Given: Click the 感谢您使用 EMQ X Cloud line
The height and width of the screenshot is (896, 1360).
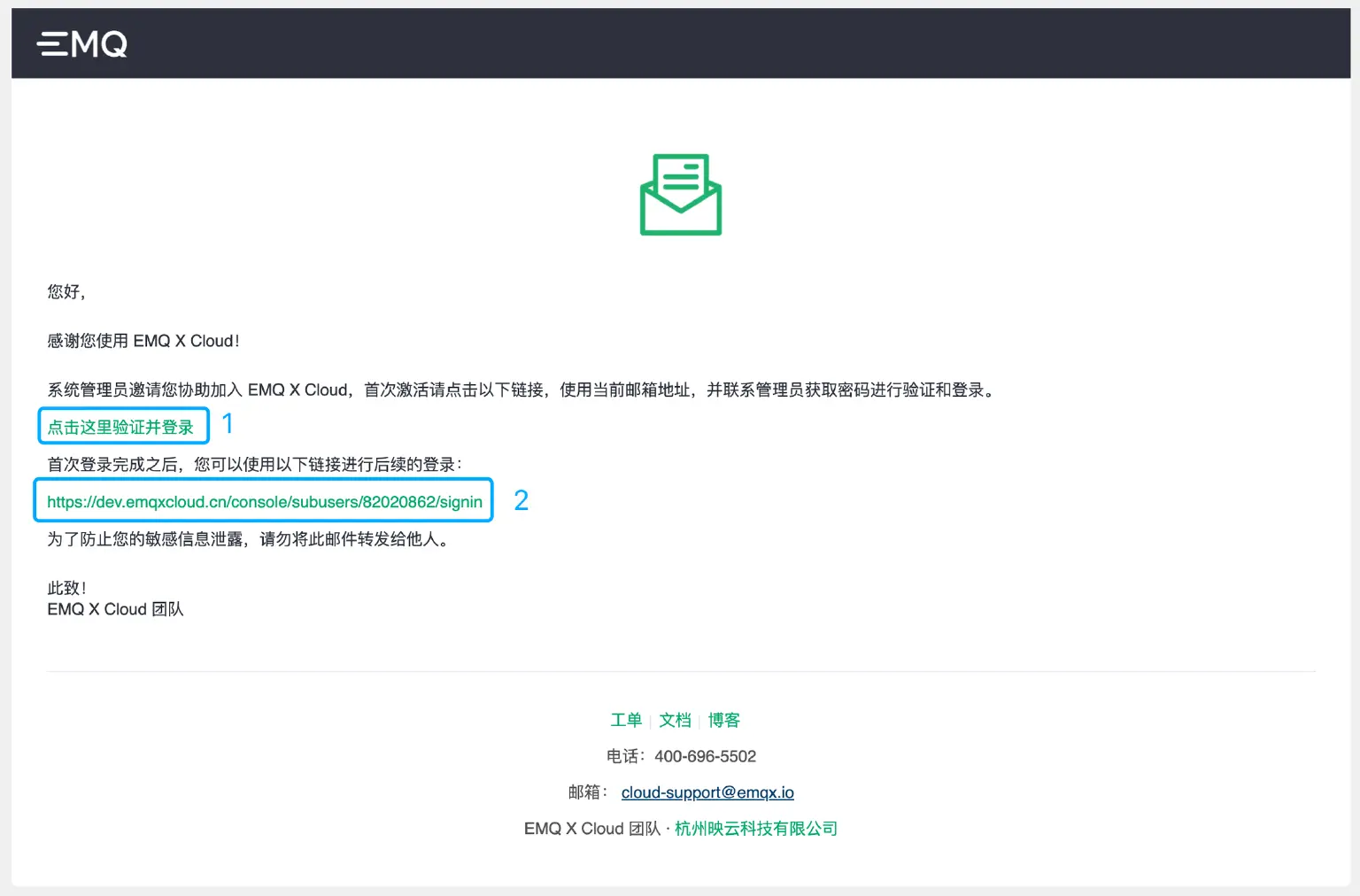Looking at the screenshot, I should tap(144, 340).
